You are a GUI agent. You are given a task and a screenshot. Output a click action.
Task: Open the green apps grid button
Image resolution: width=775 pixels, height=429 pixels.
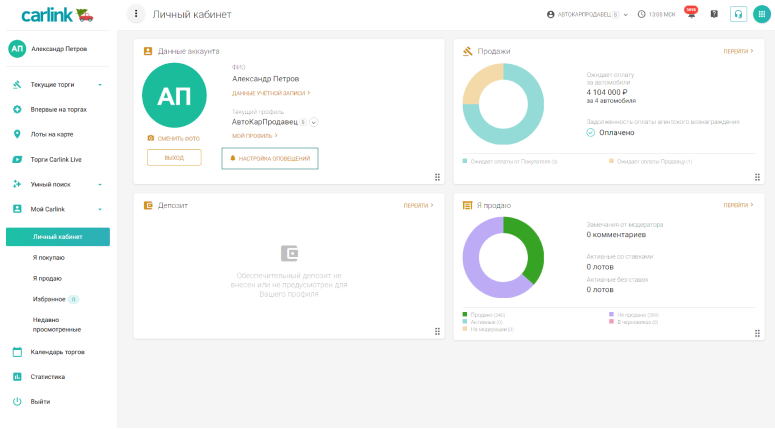pyautogui.click(x=761, y=14)
